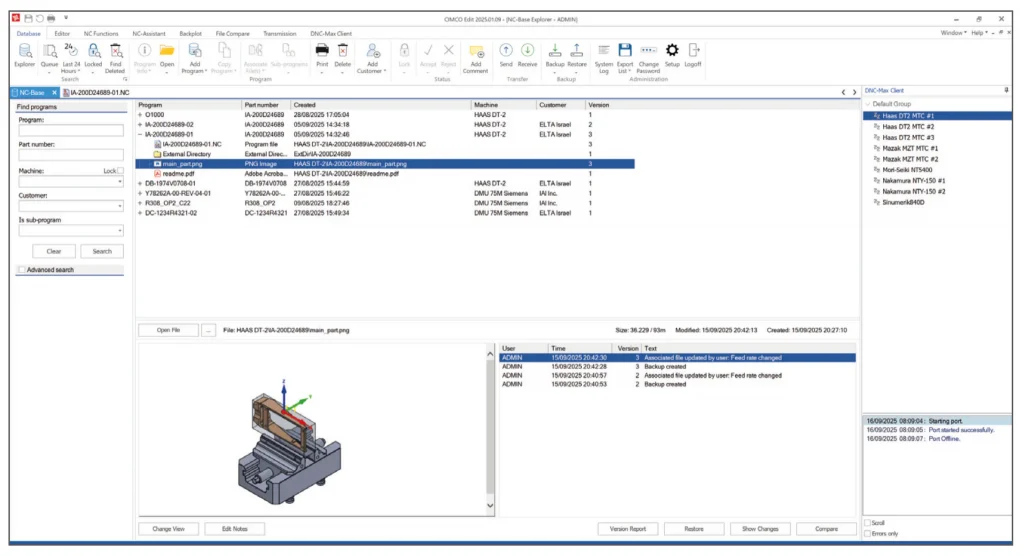Click the Find Deleted icon
The width and height of the screenshot is (1024, 556).
point(116,51)
